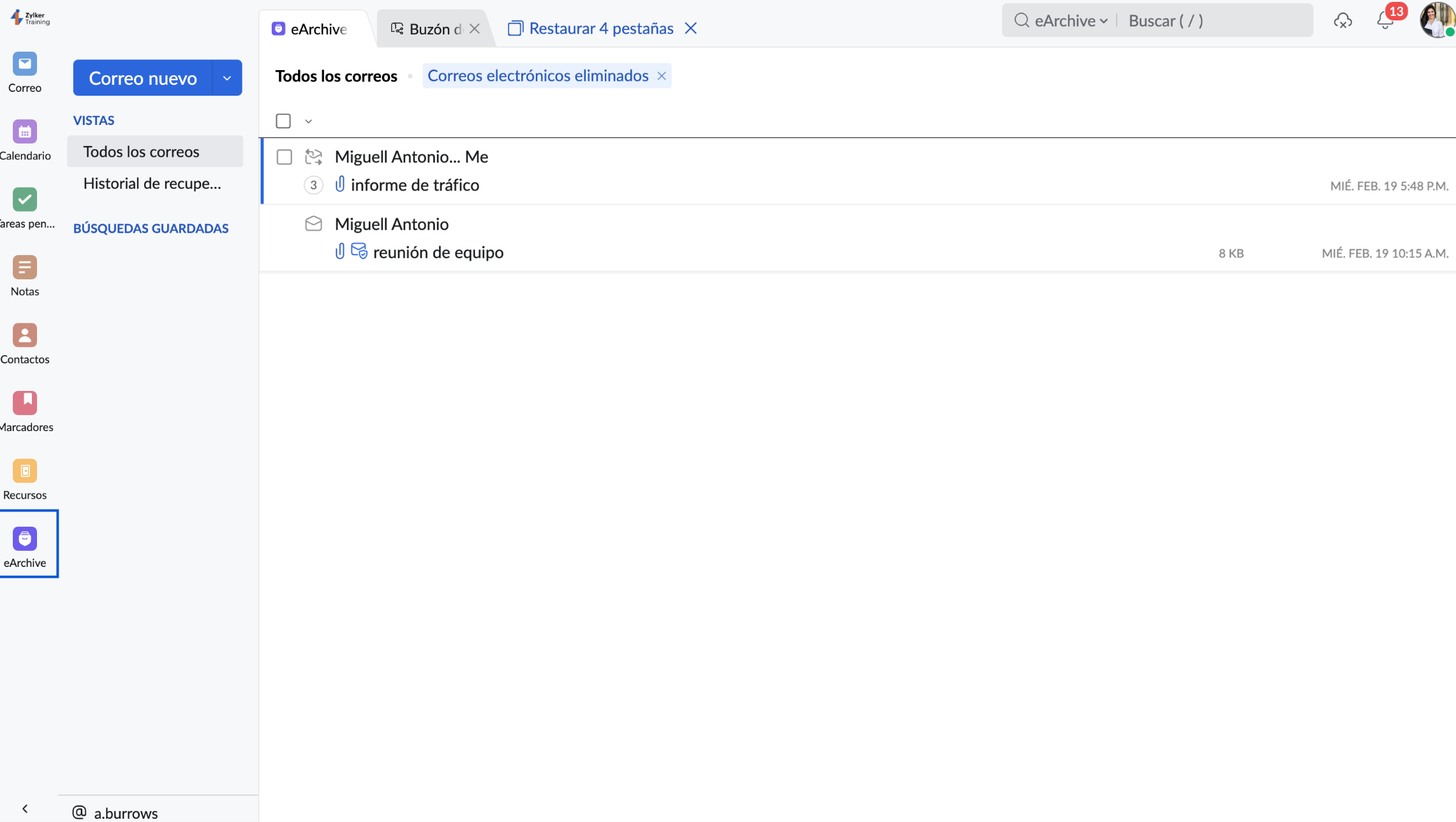Screen dimensions: 1456x822
Task: Collapse the left sidebar arrow
Action: pos(25,809)
